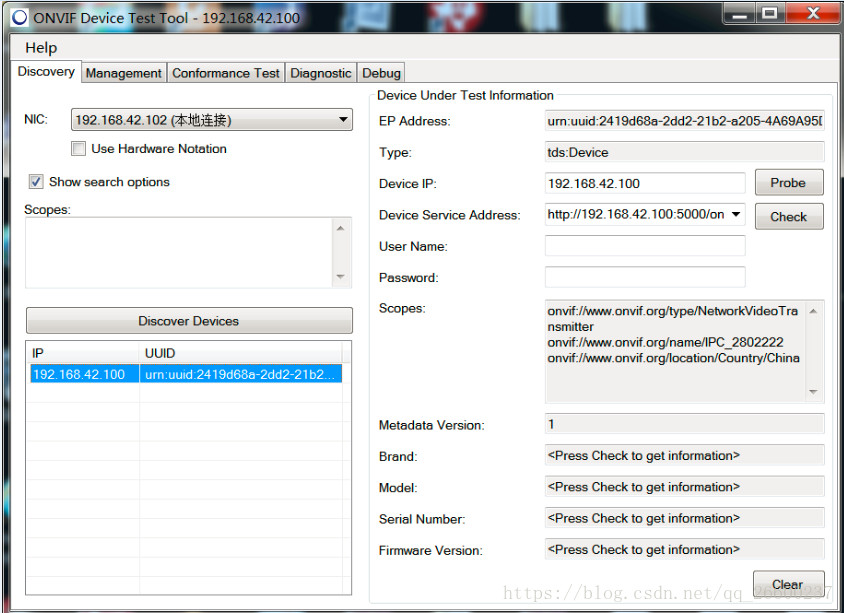Expand Device Service Address dropdown arrow
This screenshot has width=844, height=613.
point(736,214)
